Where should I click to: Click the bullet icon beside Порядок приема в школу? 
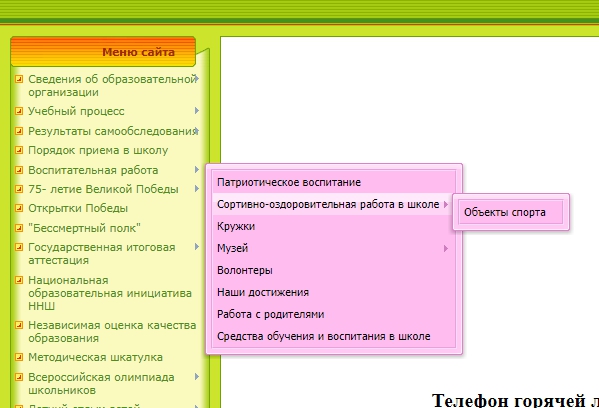[19, 150]
